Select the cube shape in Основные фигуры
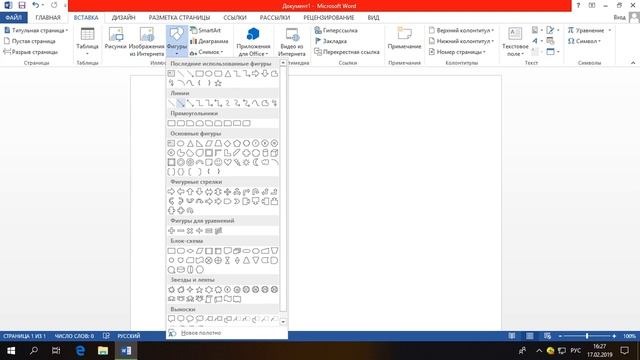This screenshot has width=640, height=360. (x=274, y=153)
